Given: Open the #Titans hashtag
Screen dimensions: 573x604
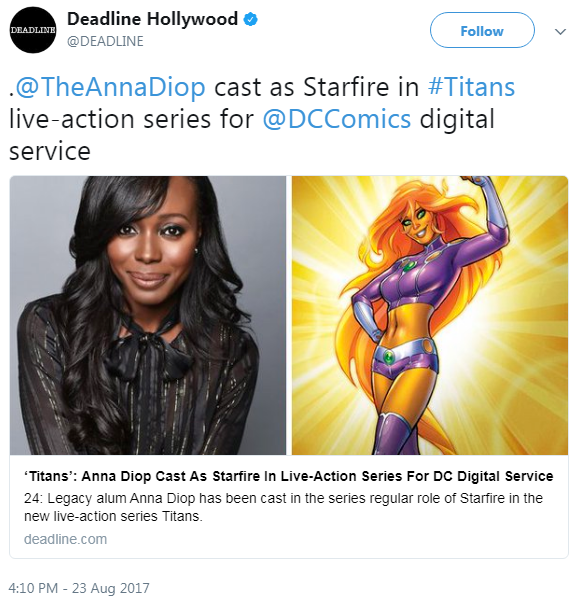Looking at the screenshot, I should 471,87.
